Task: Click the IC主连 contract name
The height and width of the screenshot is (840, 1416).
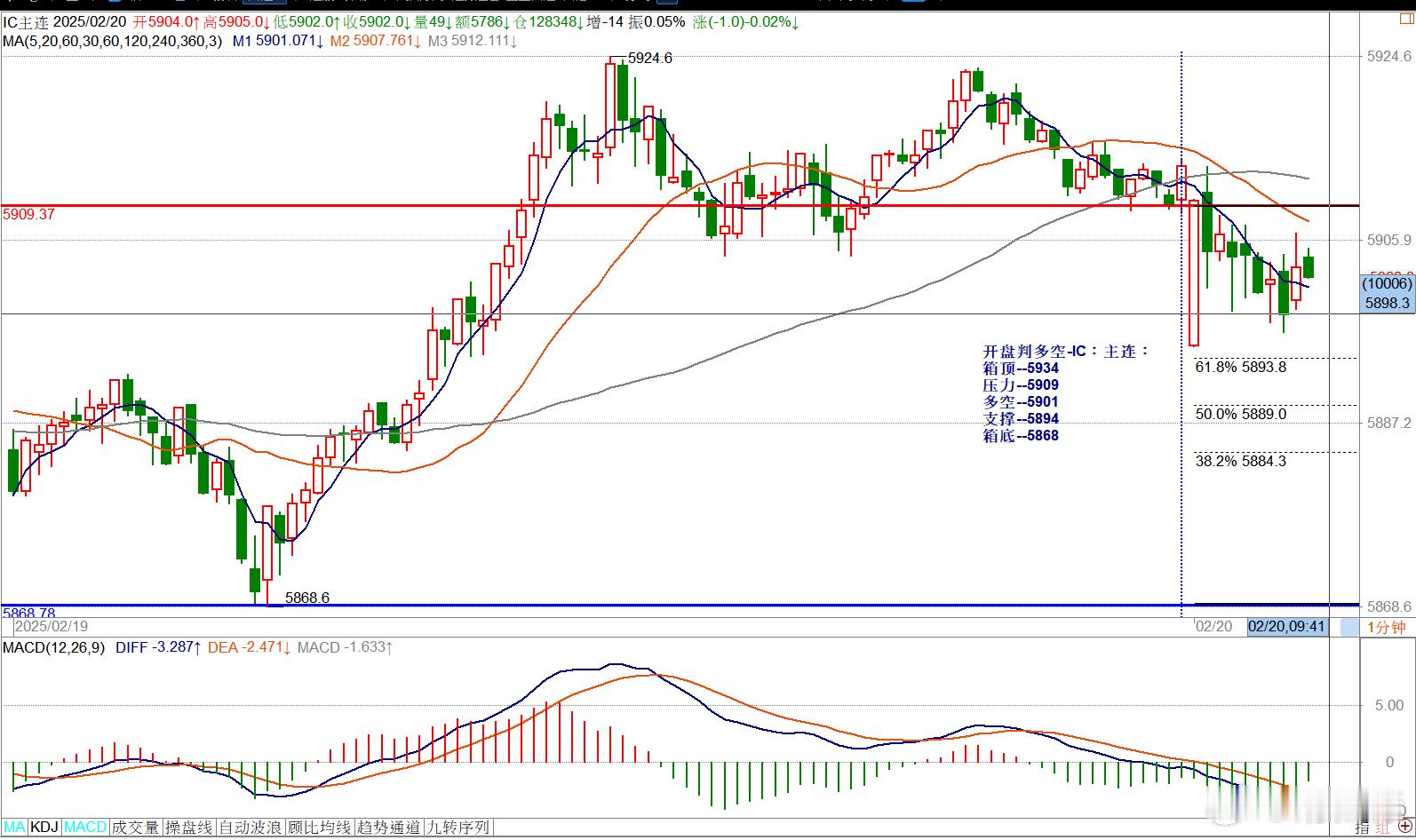Action: point(26,22)
